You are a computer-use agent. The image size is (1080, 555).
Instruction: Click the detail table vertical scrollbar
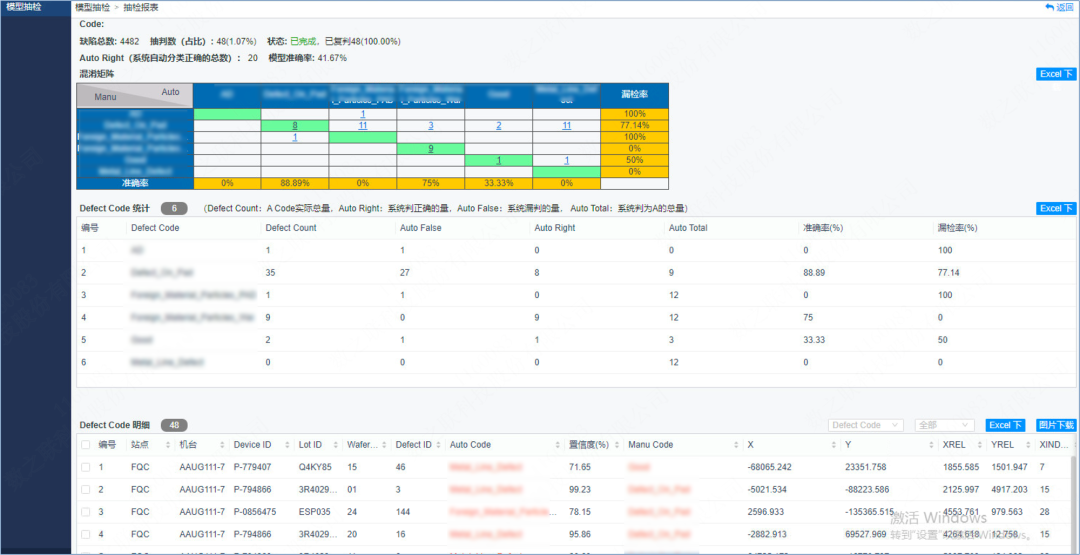click(1075, 504)
